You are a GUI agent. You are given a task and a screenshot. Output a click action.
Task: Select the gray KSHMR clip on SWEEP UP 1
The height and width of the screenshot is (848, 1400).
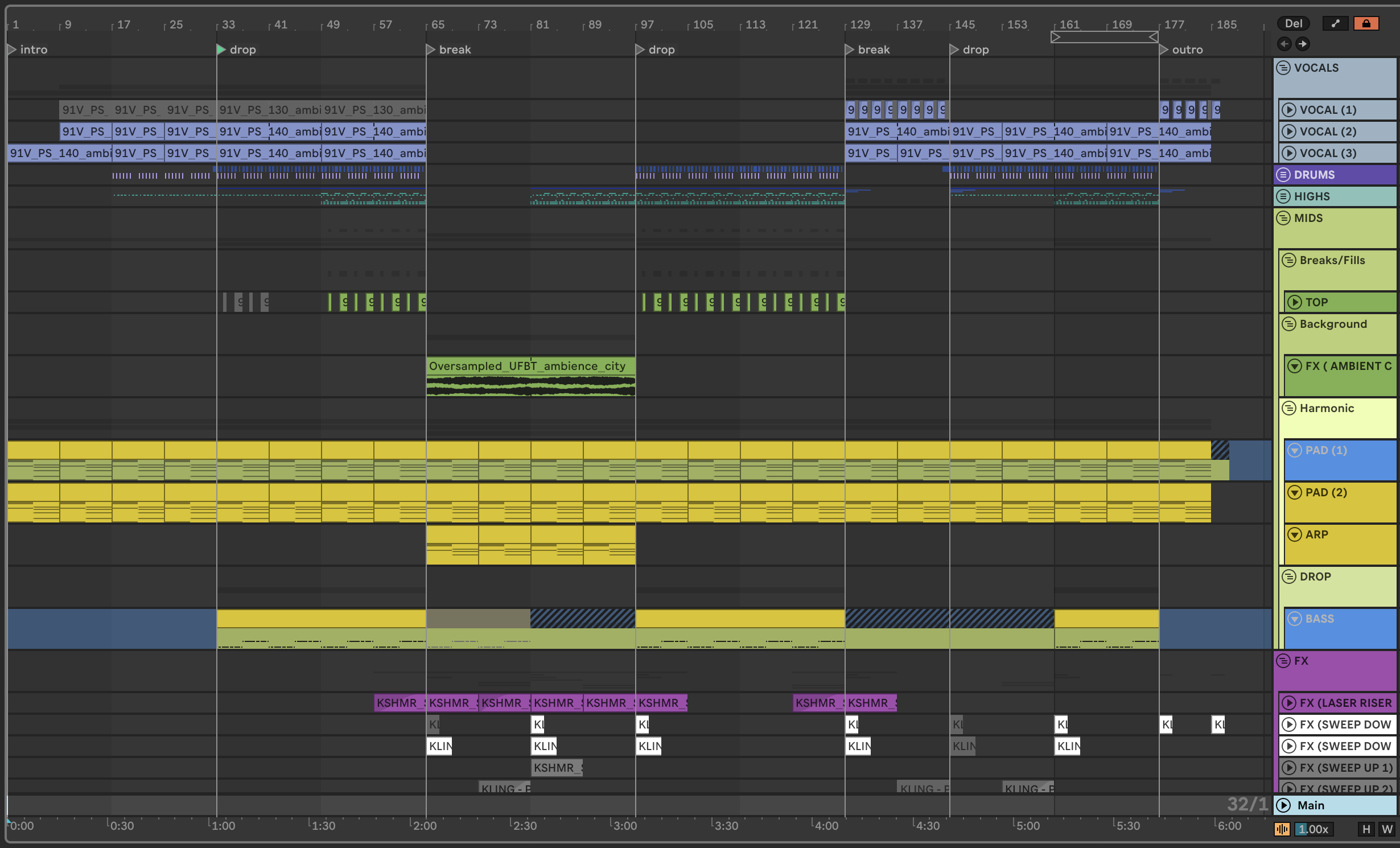[x=557, y=768]
